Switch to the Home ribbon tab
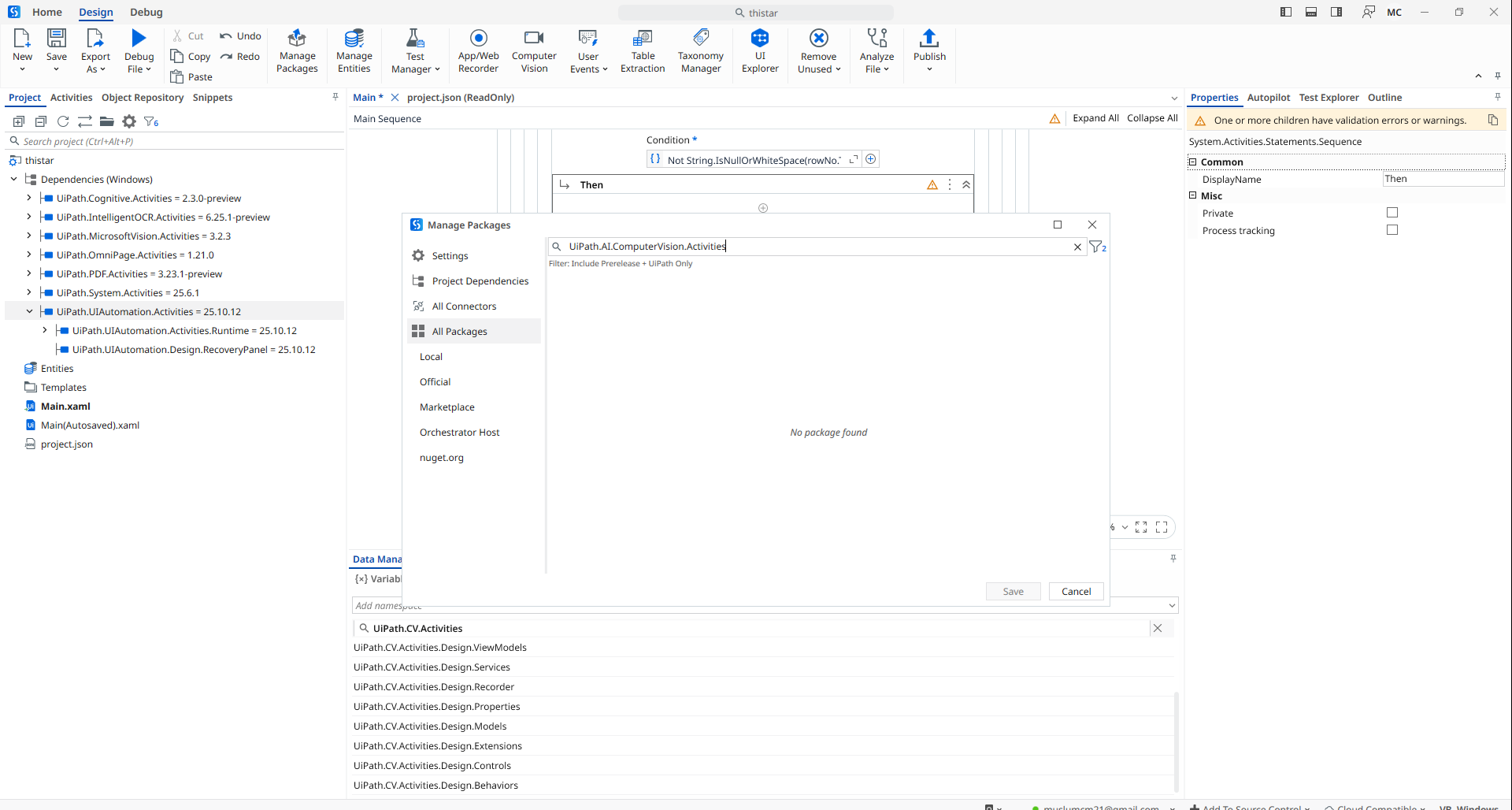The width and height of the screenshot is (1512, 810). point(47,12)
